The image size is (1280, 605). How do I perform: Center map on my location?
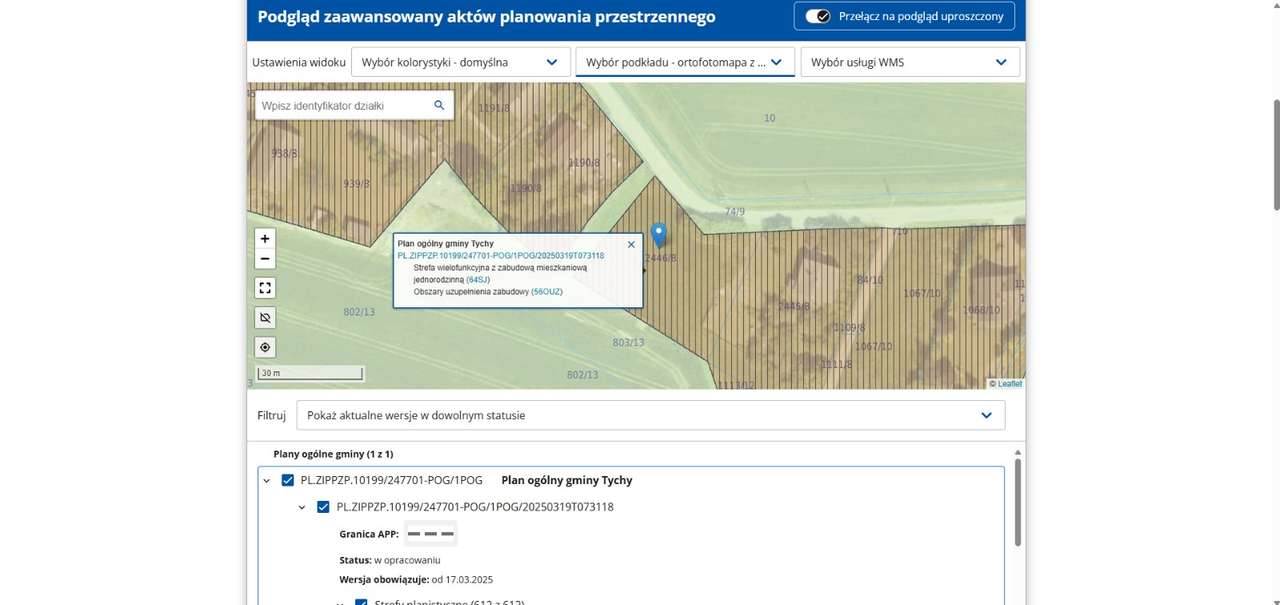[265, 347]
